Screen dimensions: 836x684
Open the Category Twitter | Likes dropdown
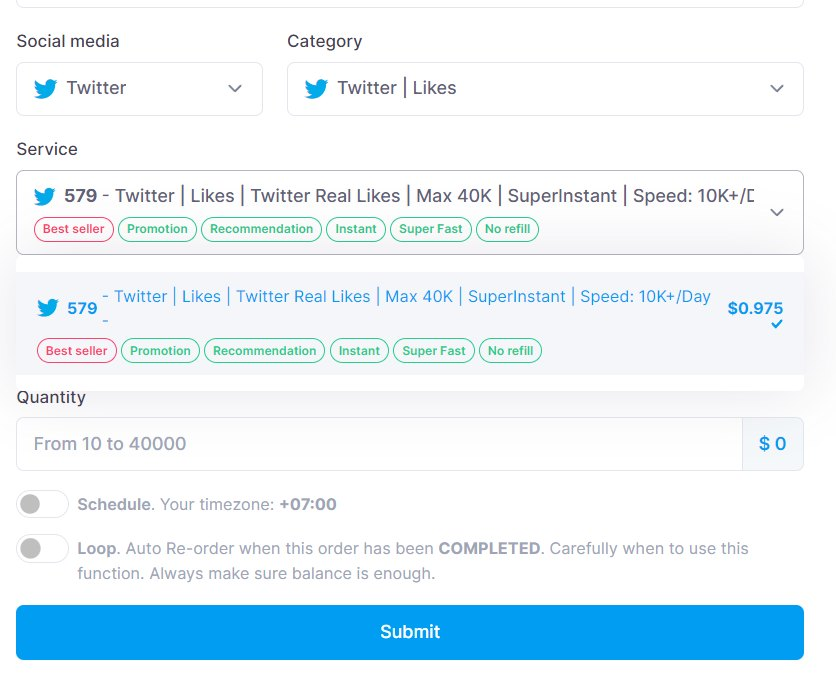545,89
